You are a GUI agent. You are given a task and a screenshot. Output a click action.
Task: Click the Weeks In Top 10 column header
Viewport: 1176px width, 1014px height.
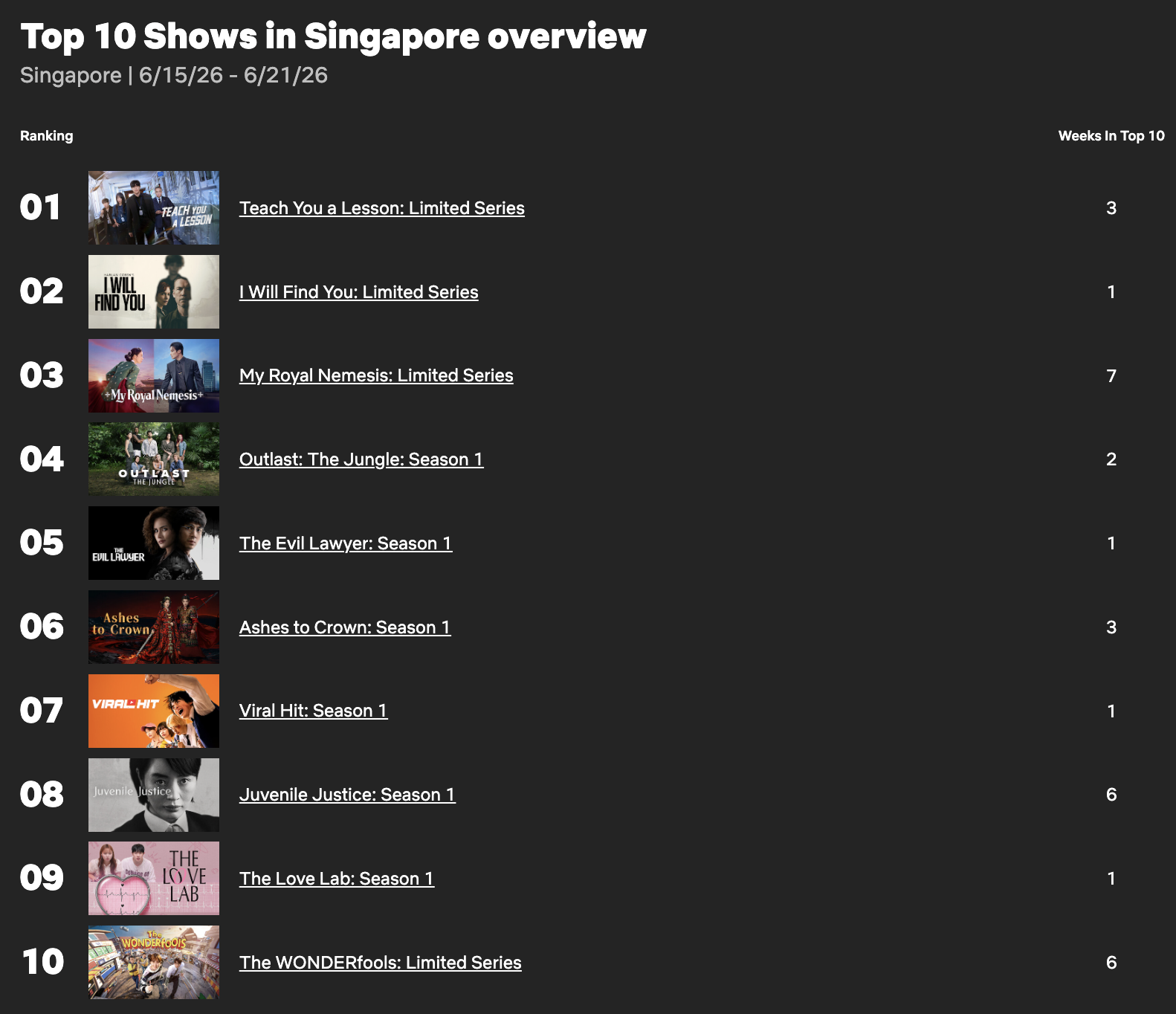(x=1111, y=136)
